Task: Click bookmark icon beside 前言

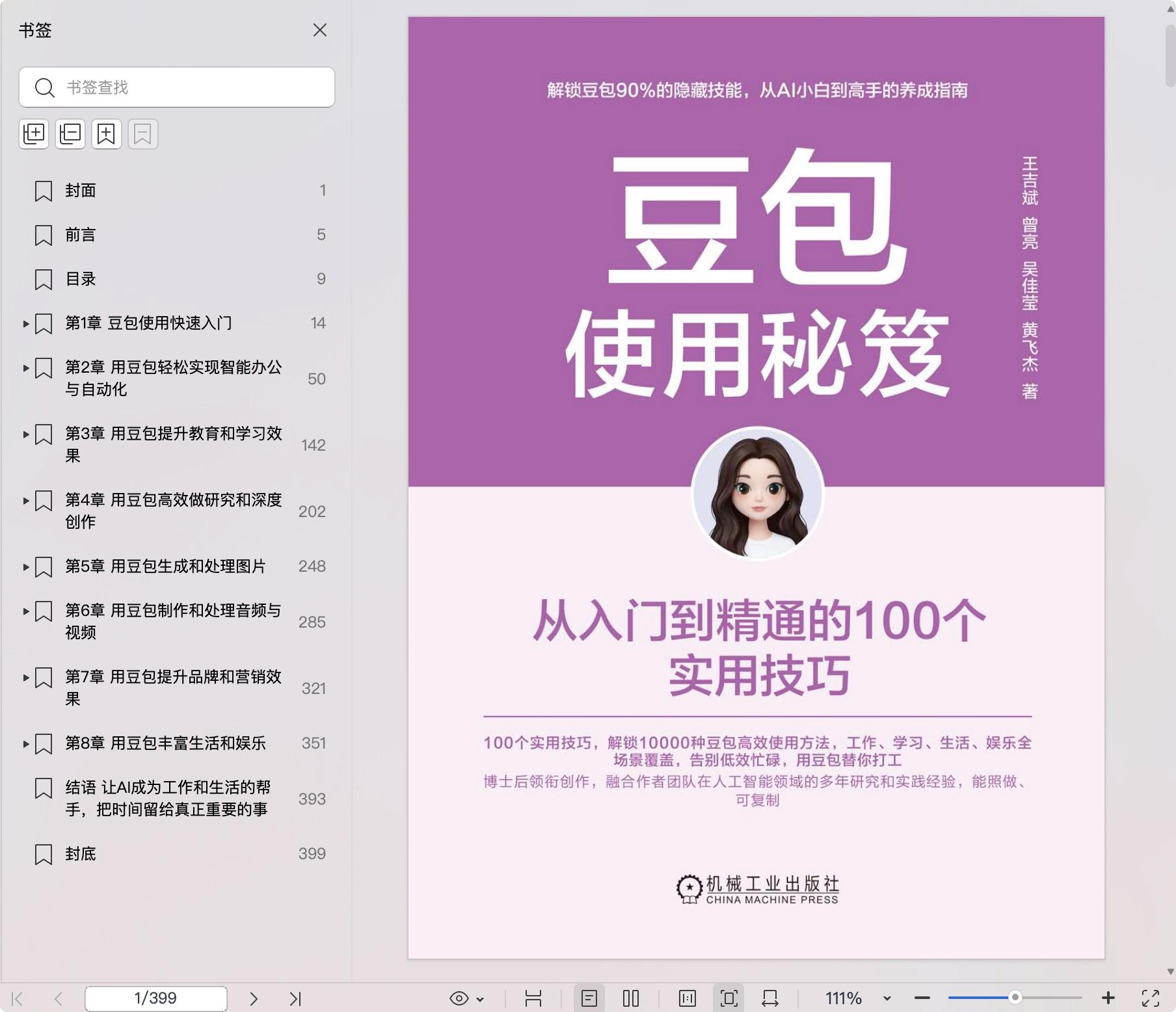Action: (x=44, y=235)
